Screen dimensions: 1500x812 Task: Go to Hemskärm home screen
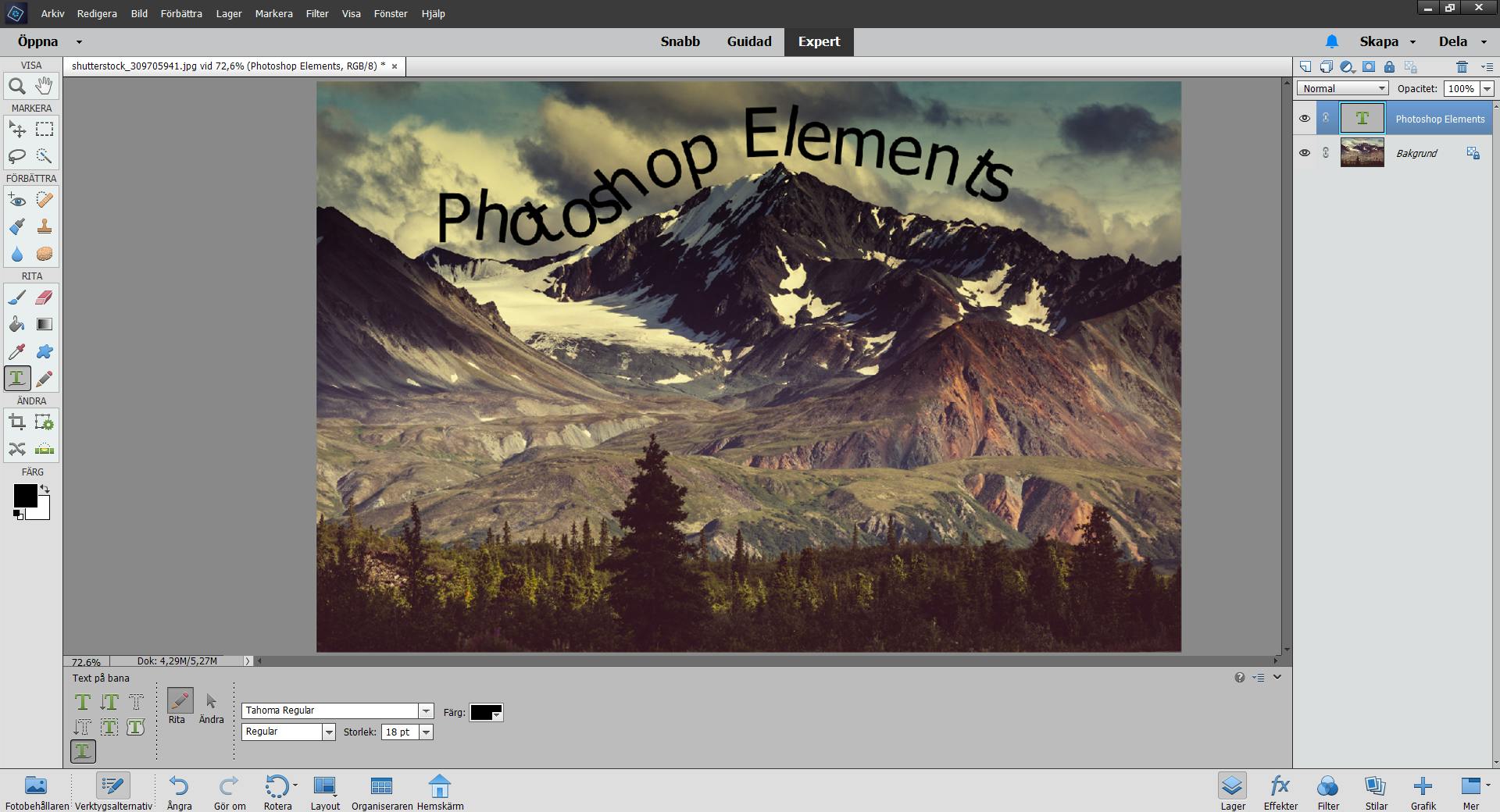coord(440,792)
